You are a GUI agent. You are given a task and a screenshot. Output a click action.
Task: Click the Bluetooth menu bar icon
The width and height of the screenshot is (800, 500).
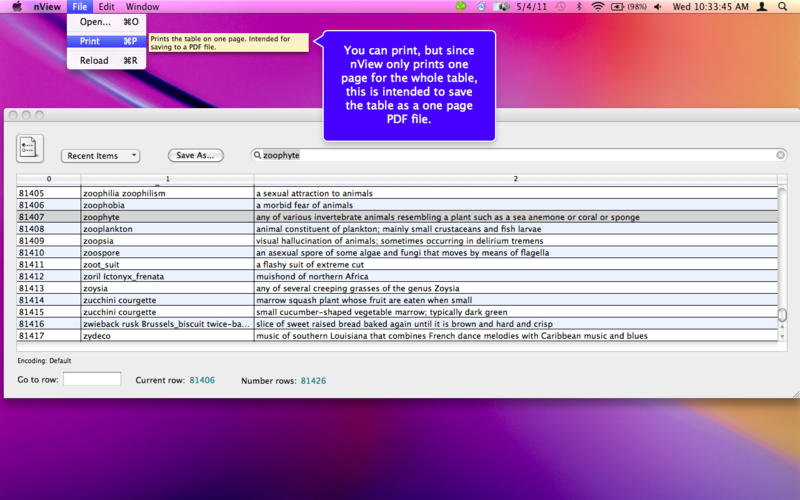pos(579,7)
